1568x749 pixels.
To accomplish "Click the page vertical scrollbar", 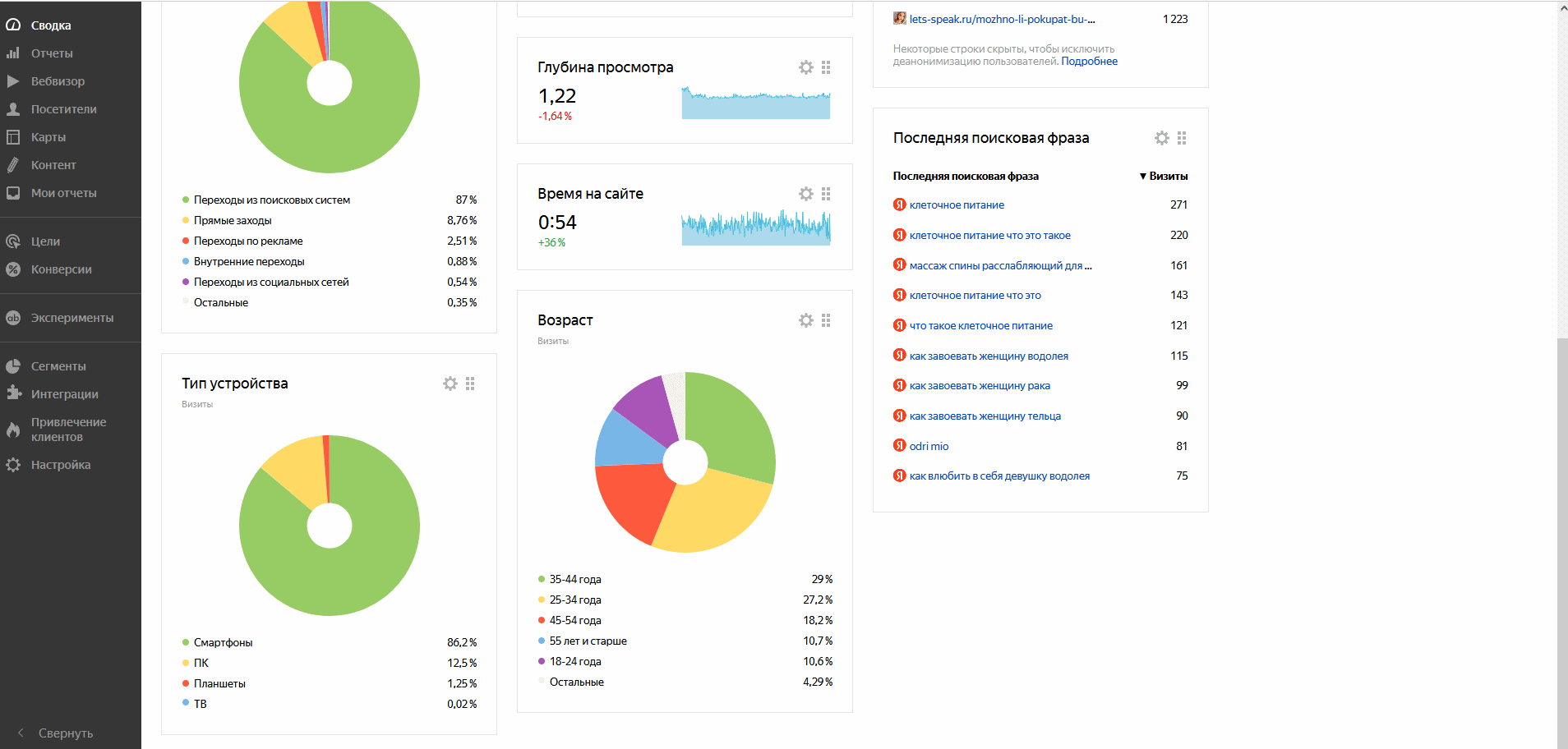I will pos(1562,542).
